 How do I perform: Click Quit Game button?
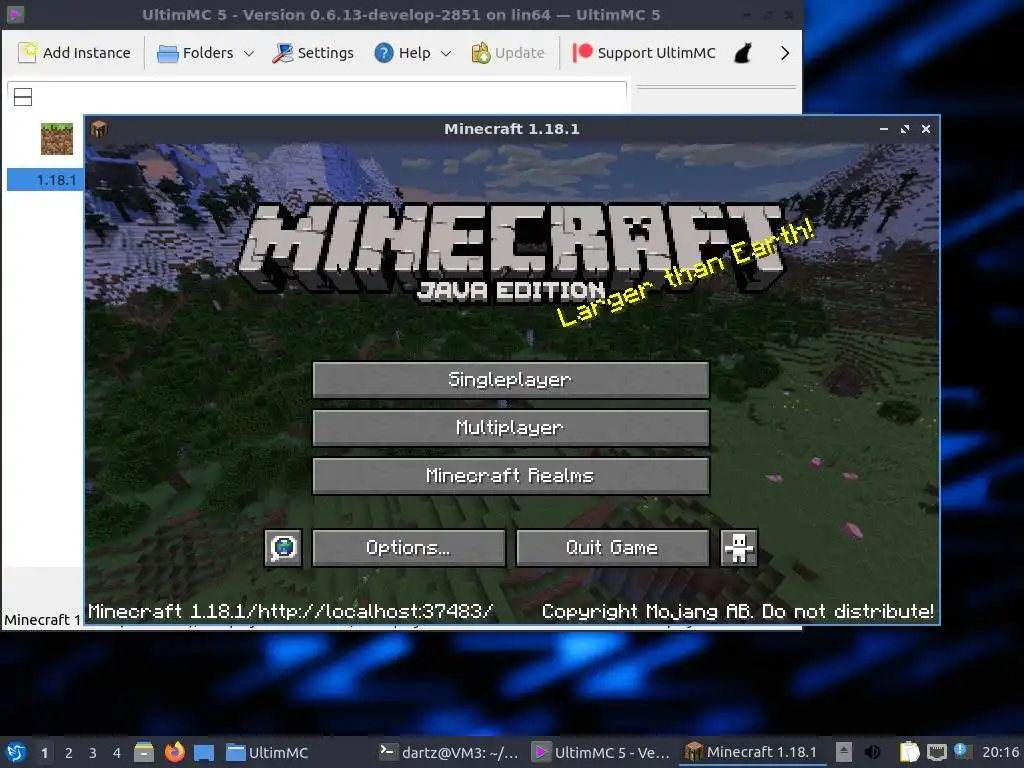(x=613, y=548)
